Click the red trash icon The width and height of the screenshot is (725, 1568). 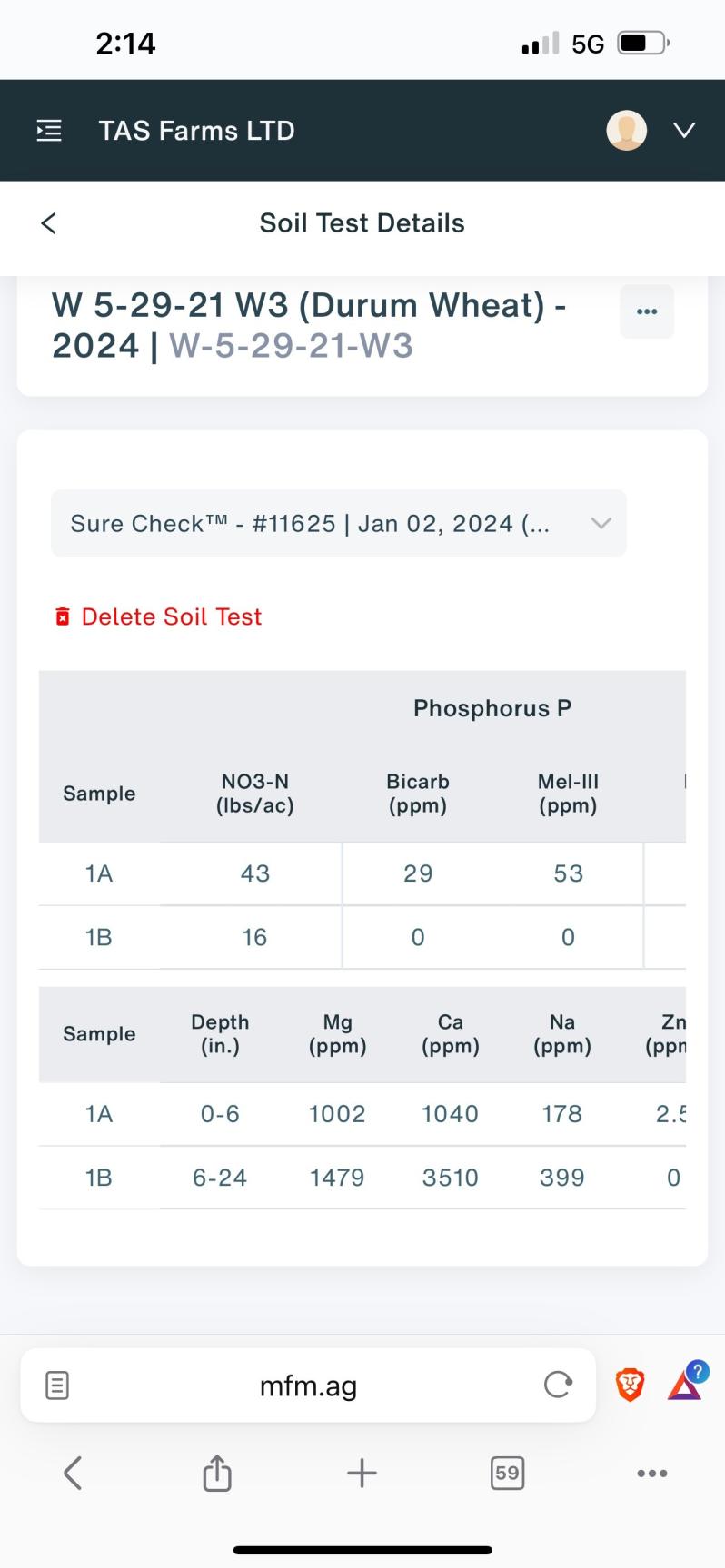pyautogui.click(x=63, y=617)
